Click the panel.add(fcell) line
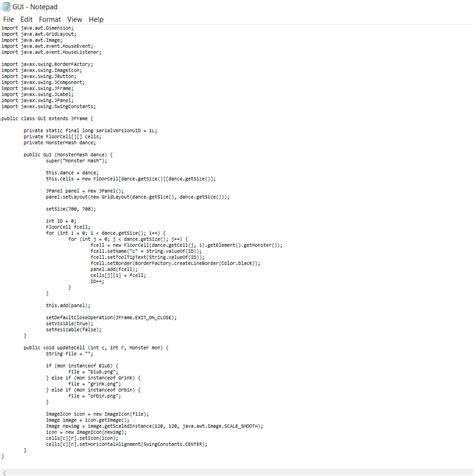The width and height of the screenshot is (474, 476). (114, 269)
